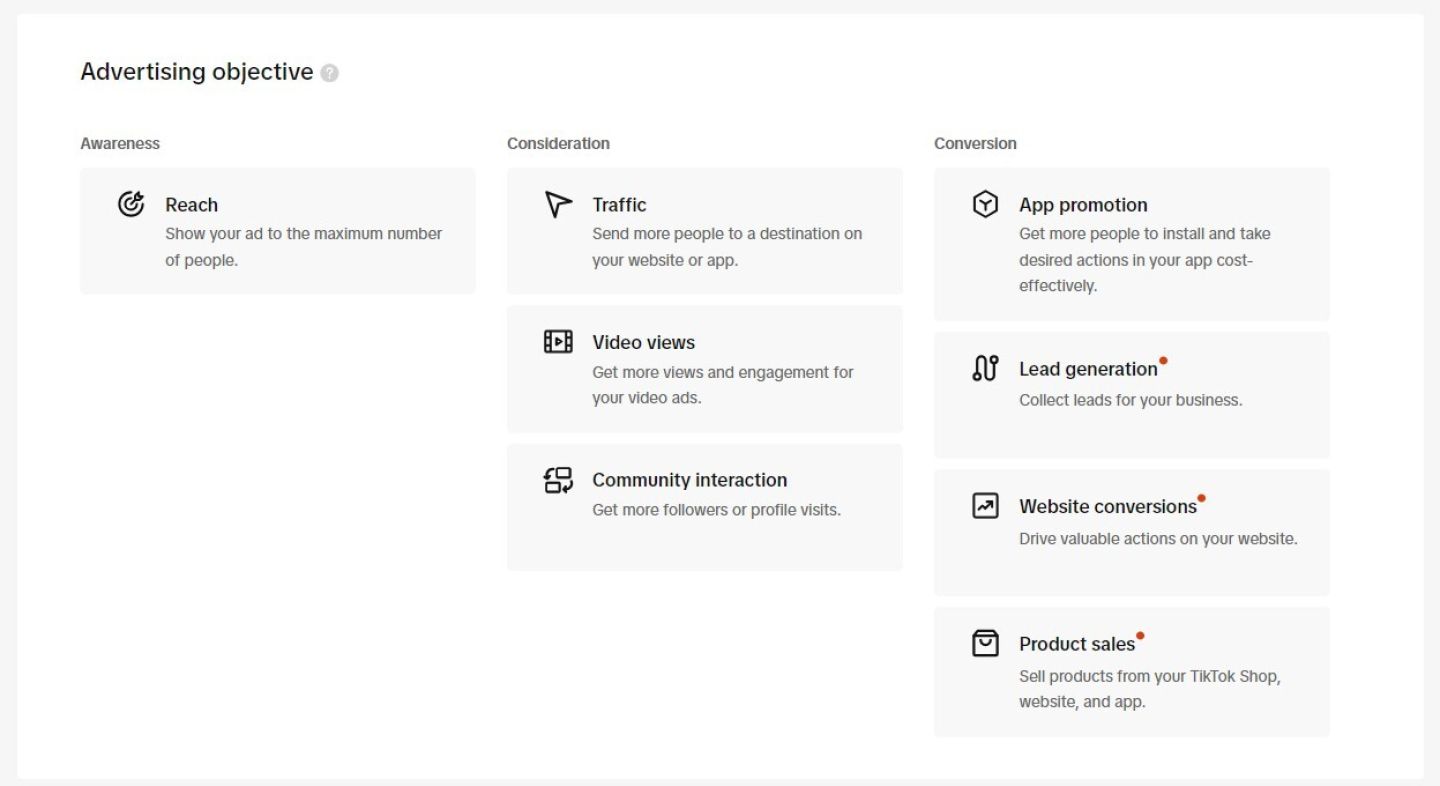Image resolution: width=1440 pixels, height=786 pixels.
Task: Click the Video views film icon
Action: tap(558, 342)
